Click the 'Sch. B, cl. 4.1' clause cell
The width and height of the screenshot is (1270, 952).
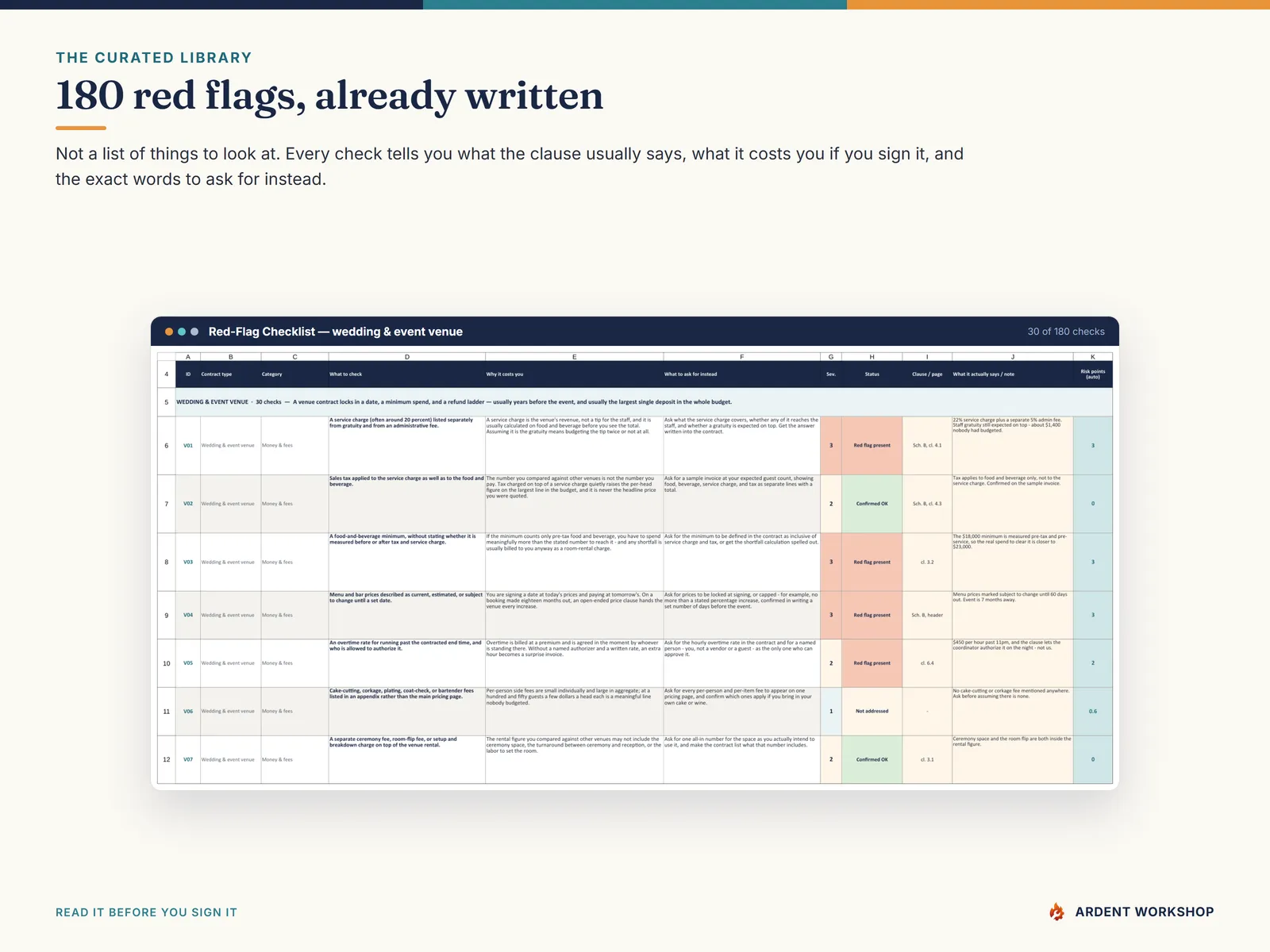927,446
